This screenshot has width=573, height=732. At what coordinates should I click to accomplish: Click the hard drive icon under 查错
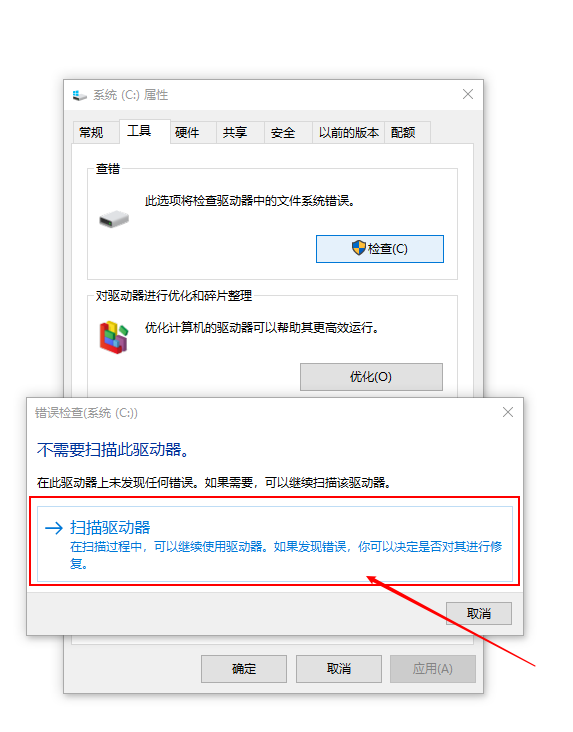[x=114, y=219]
